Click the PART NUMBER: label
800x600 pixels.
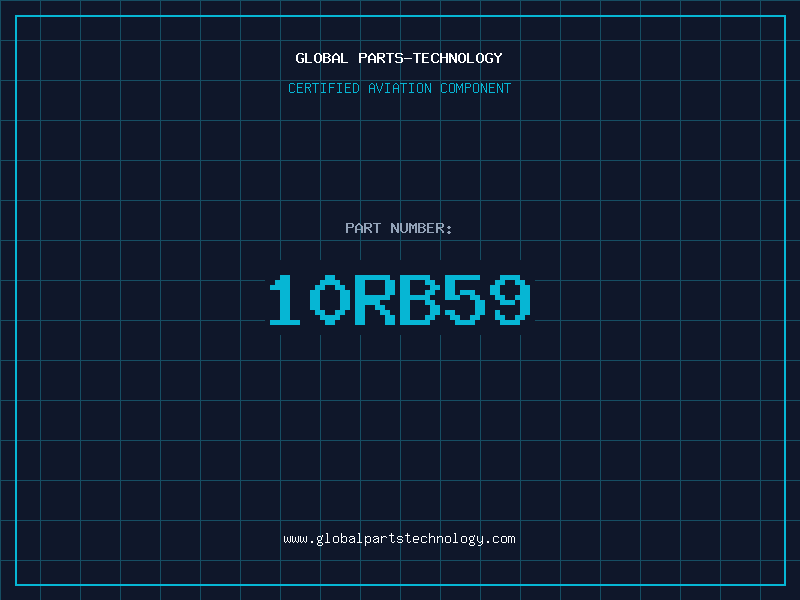coord(399,228)
